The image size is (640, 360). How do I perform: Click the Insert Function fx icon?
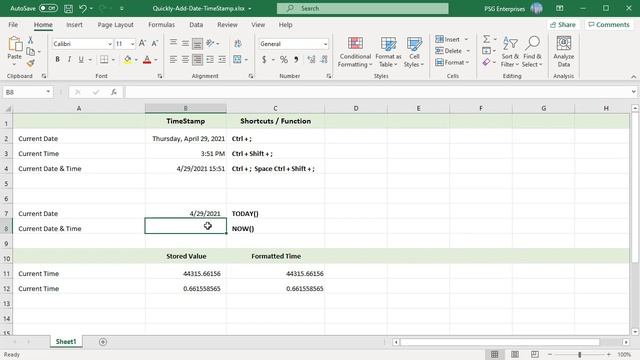(x=114, y=92)
